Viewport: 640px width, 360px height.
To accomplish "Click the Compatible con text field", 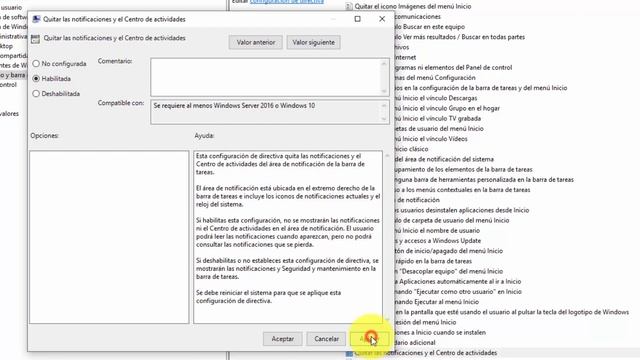I will click(265, 112).
